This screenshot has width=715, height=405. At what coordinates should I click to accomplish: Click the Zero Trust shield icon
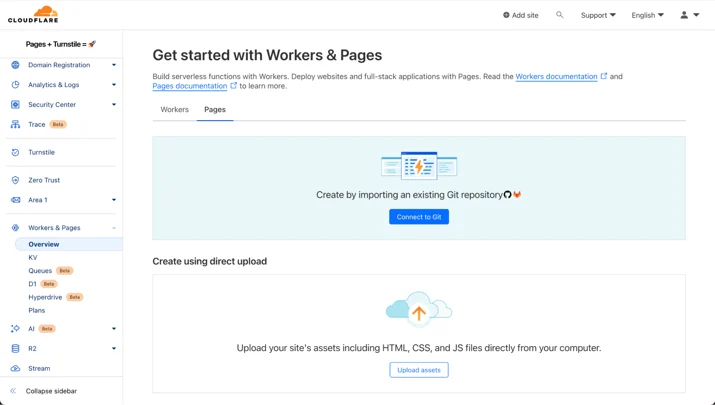pyautogui.click(x=15, y=180)
